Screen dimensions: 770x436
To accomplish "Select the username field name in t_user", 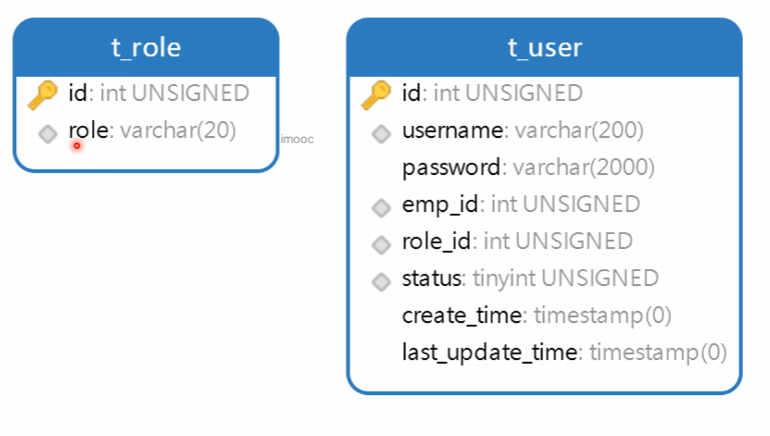I will tap(452, 131).
